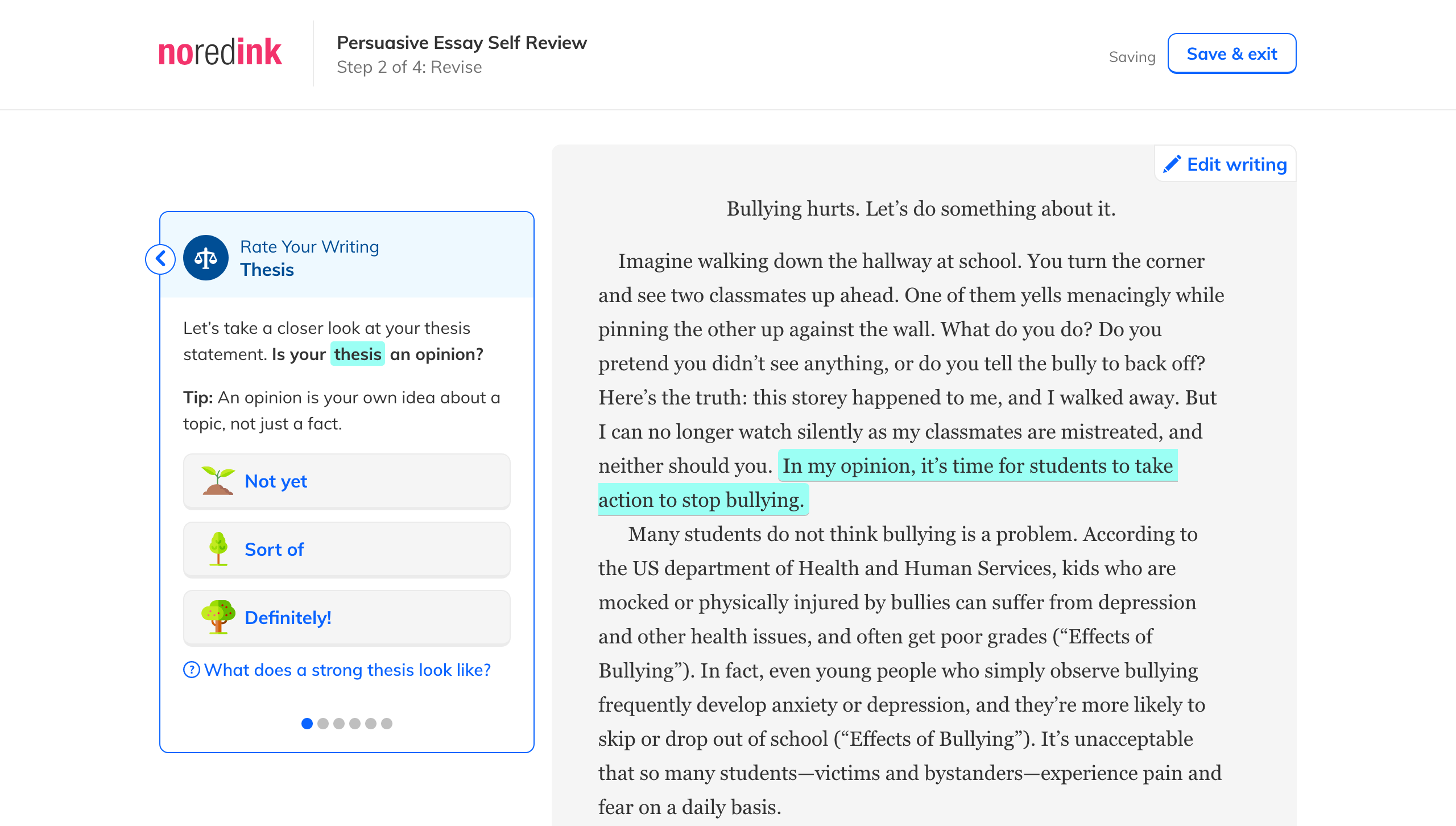
Task: Click the question mark help icon
Action: (192, 670)
